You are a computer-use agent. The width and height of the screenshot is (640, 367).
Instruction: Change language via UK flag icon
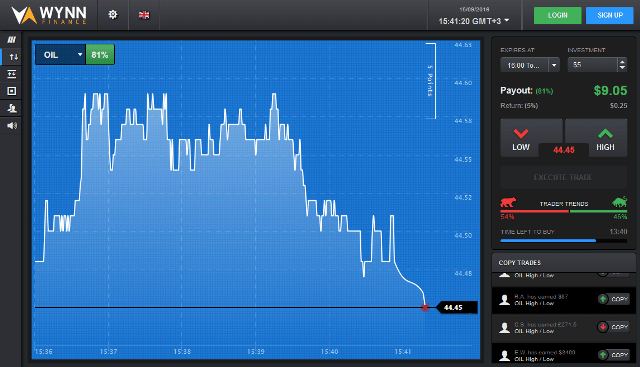144,15
